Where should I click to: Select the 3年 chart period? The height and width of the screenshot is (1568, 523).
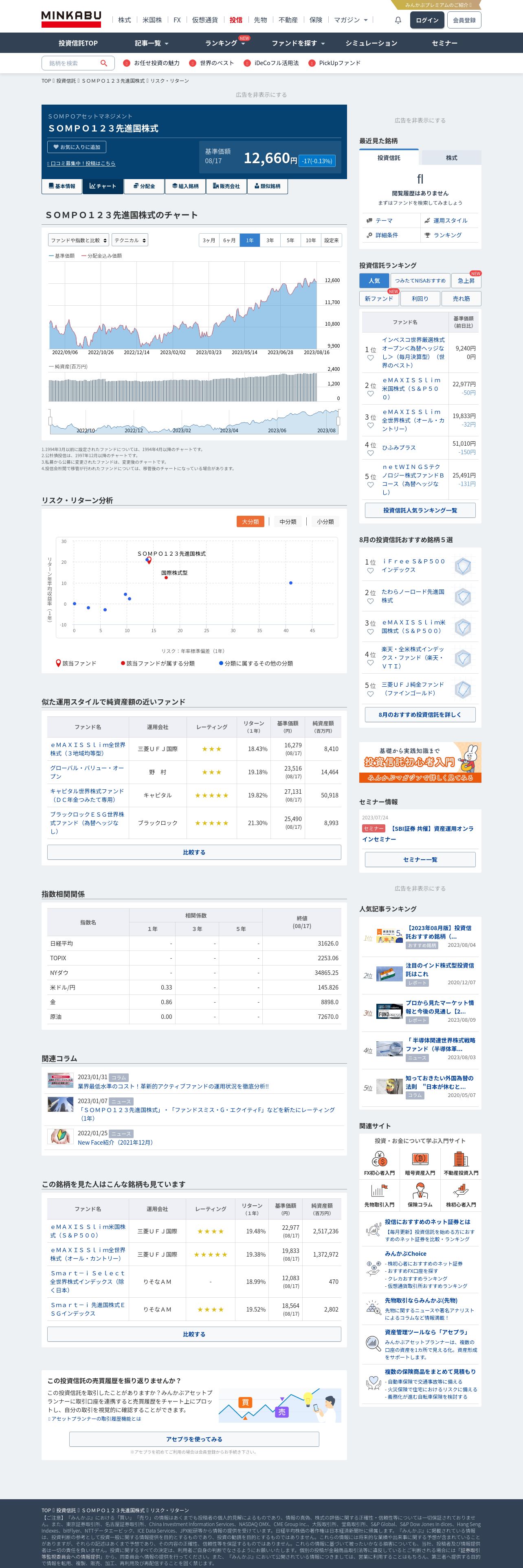pyautogui.click(x=270, y=241)
